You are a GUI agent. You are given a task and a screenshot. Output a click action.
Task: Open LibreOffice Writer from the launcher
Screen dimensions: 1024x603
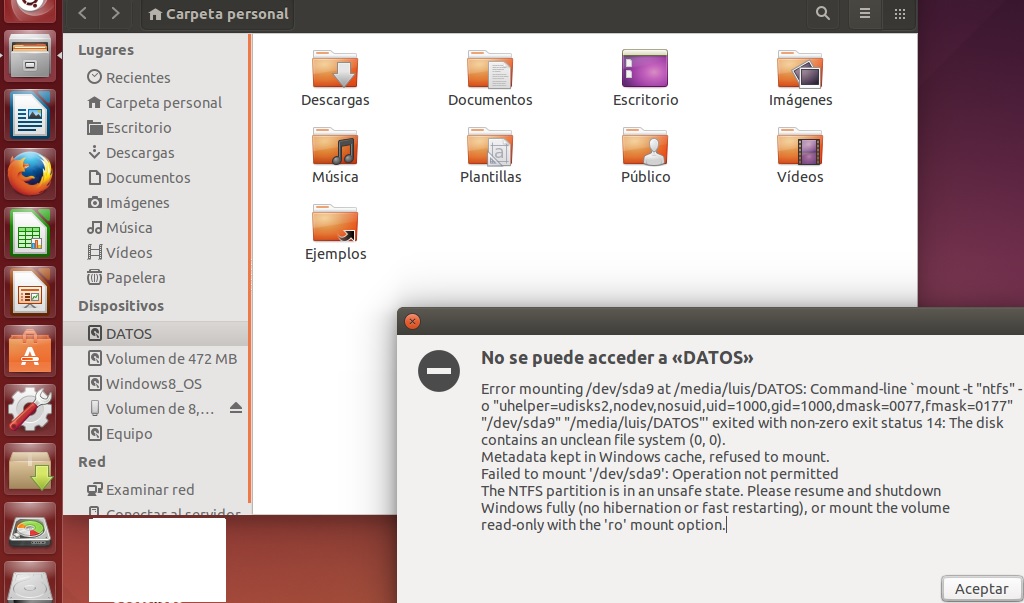29,116
